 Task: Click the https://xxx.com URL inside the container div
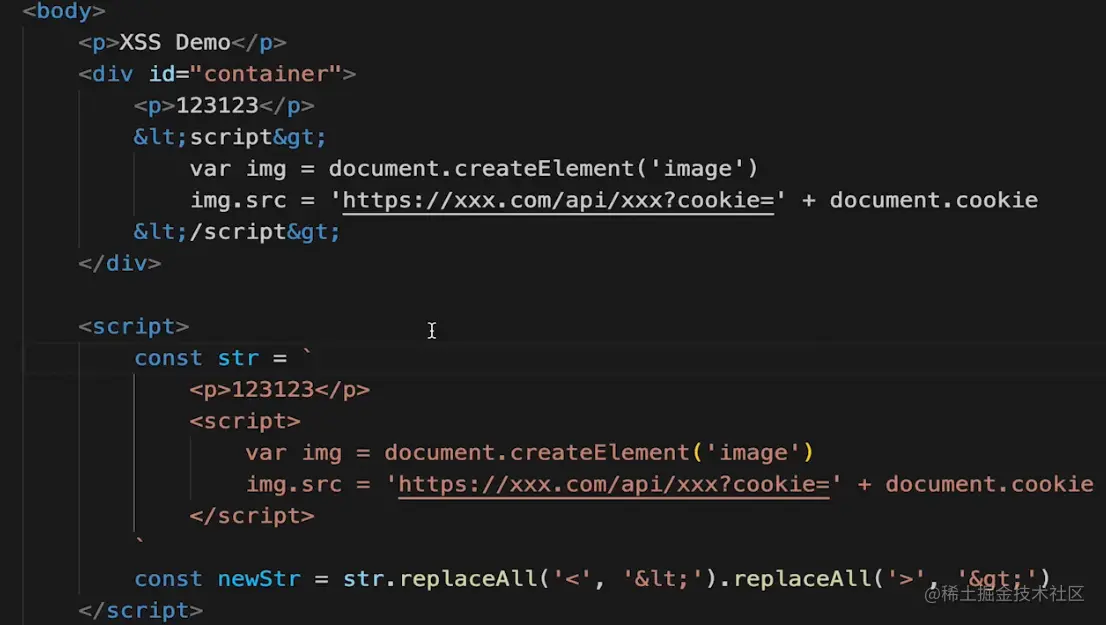tap(558, 200)
